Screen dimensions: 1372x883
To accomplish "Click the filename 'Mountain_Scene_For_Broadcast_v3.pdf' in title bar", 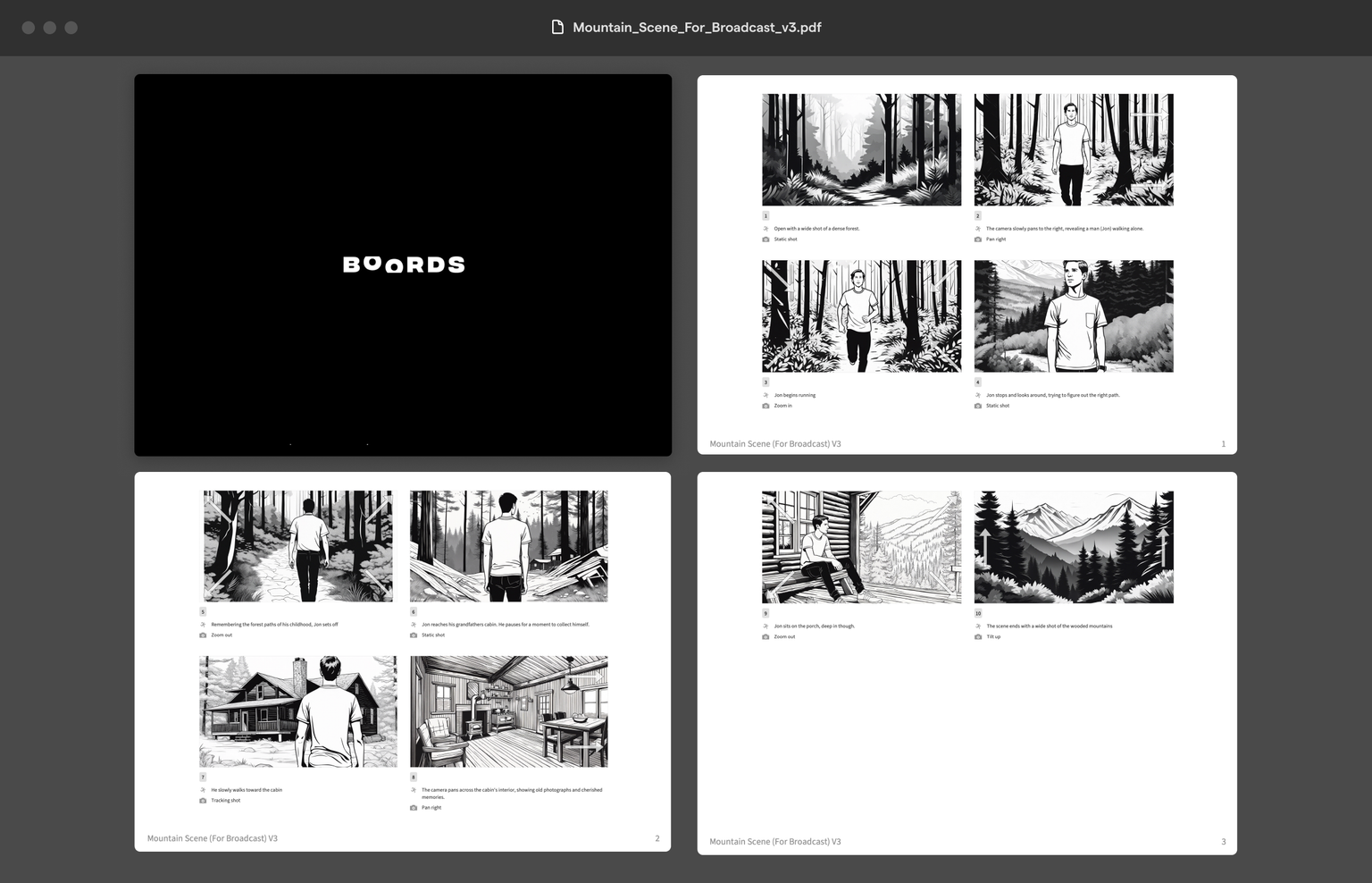I will click(x=697, y=27).
